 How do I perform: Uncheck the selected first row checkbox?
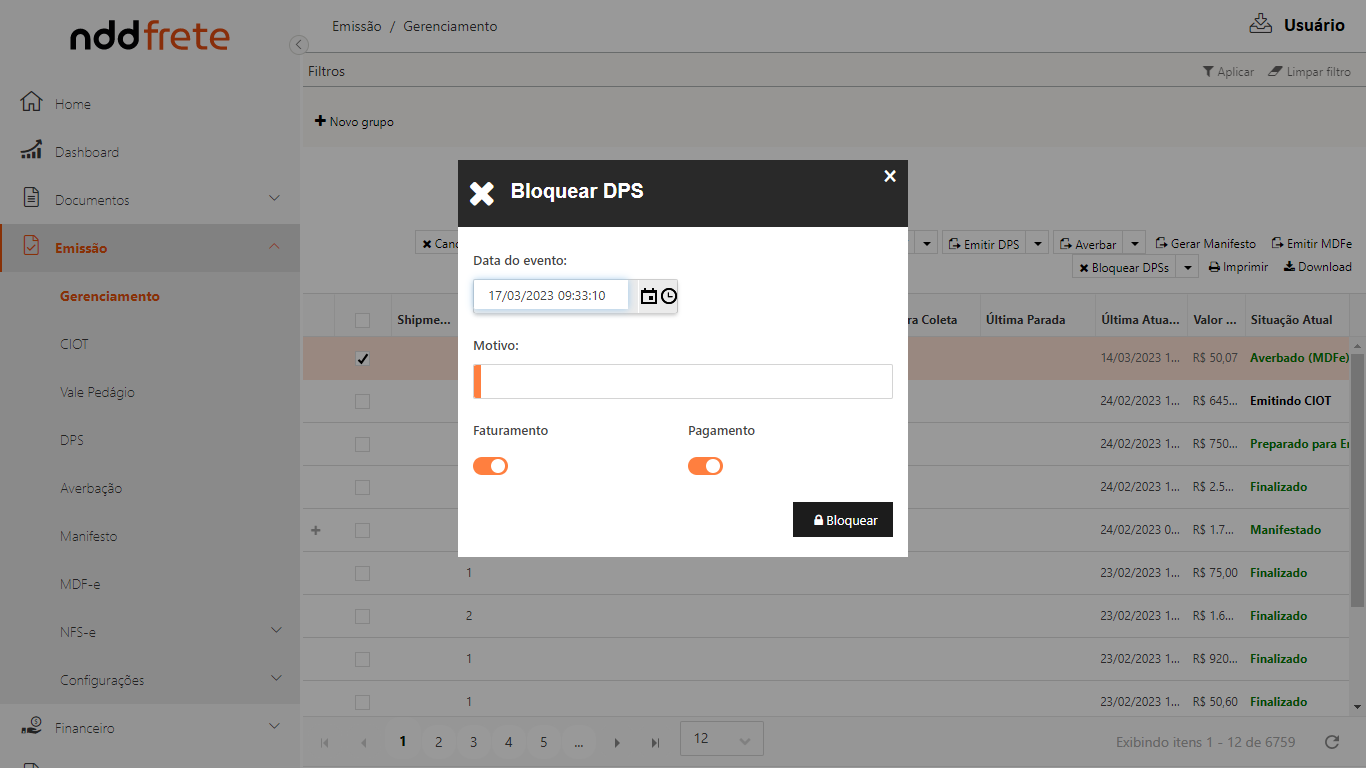click(x=362, y=359)
